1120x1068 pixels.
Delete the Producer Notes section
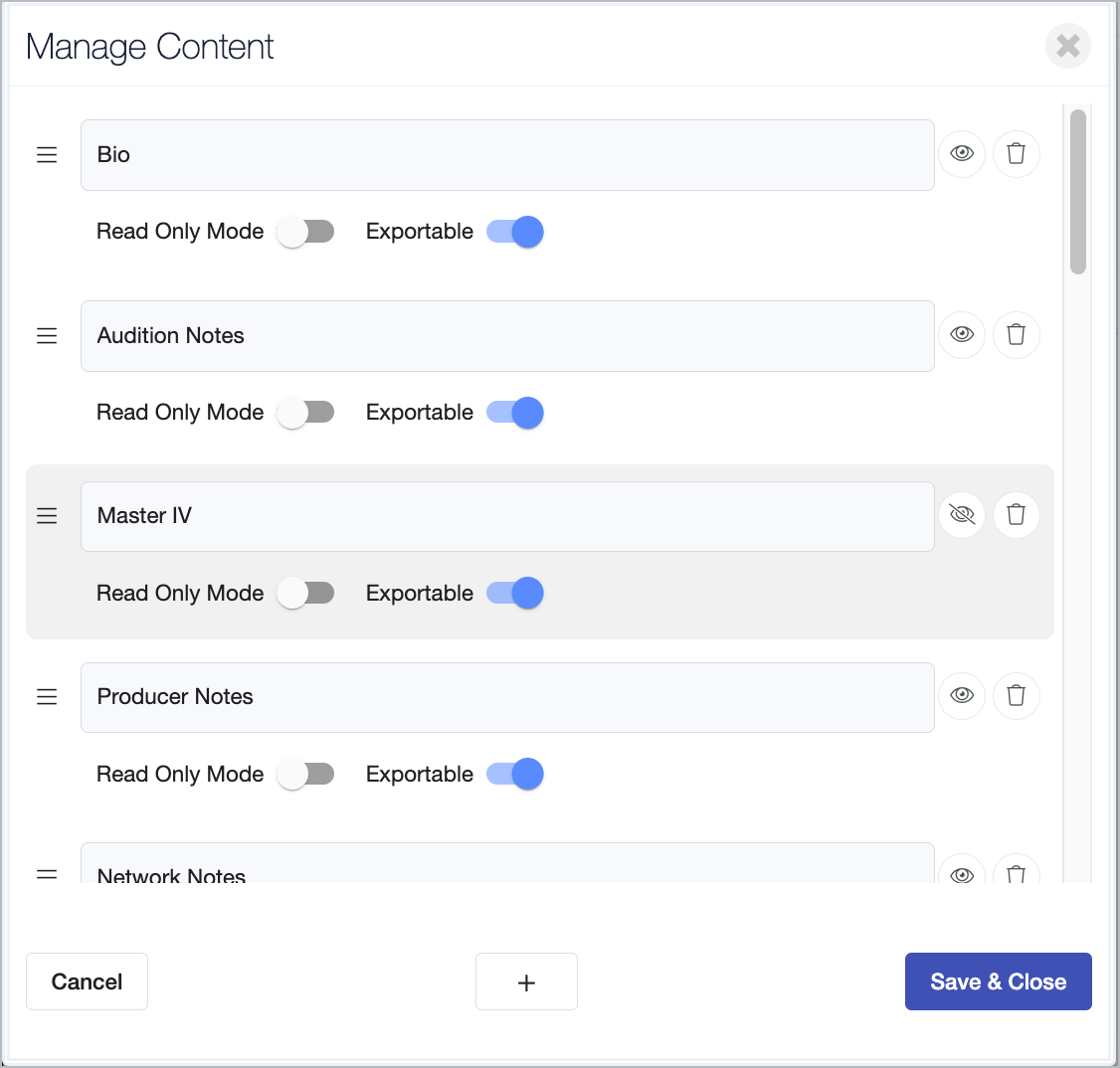point(1016,696)
